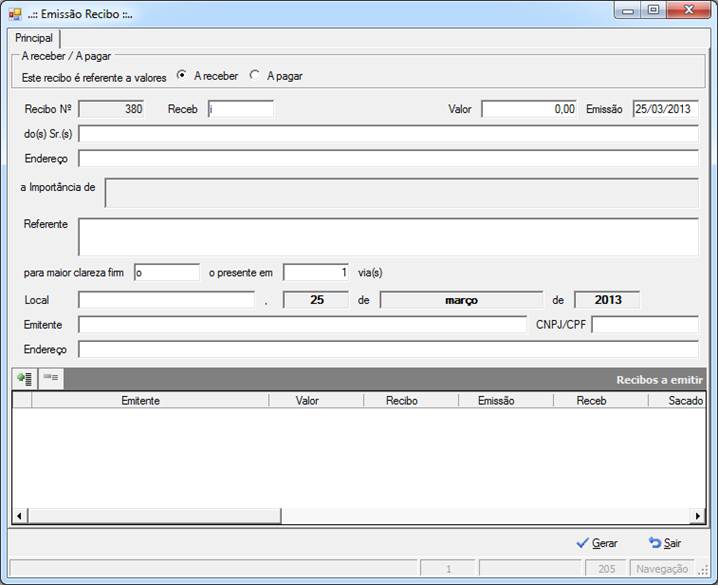Click the add receipt to list icon
The width and height of the screenshot is (718, 585).
24,379
